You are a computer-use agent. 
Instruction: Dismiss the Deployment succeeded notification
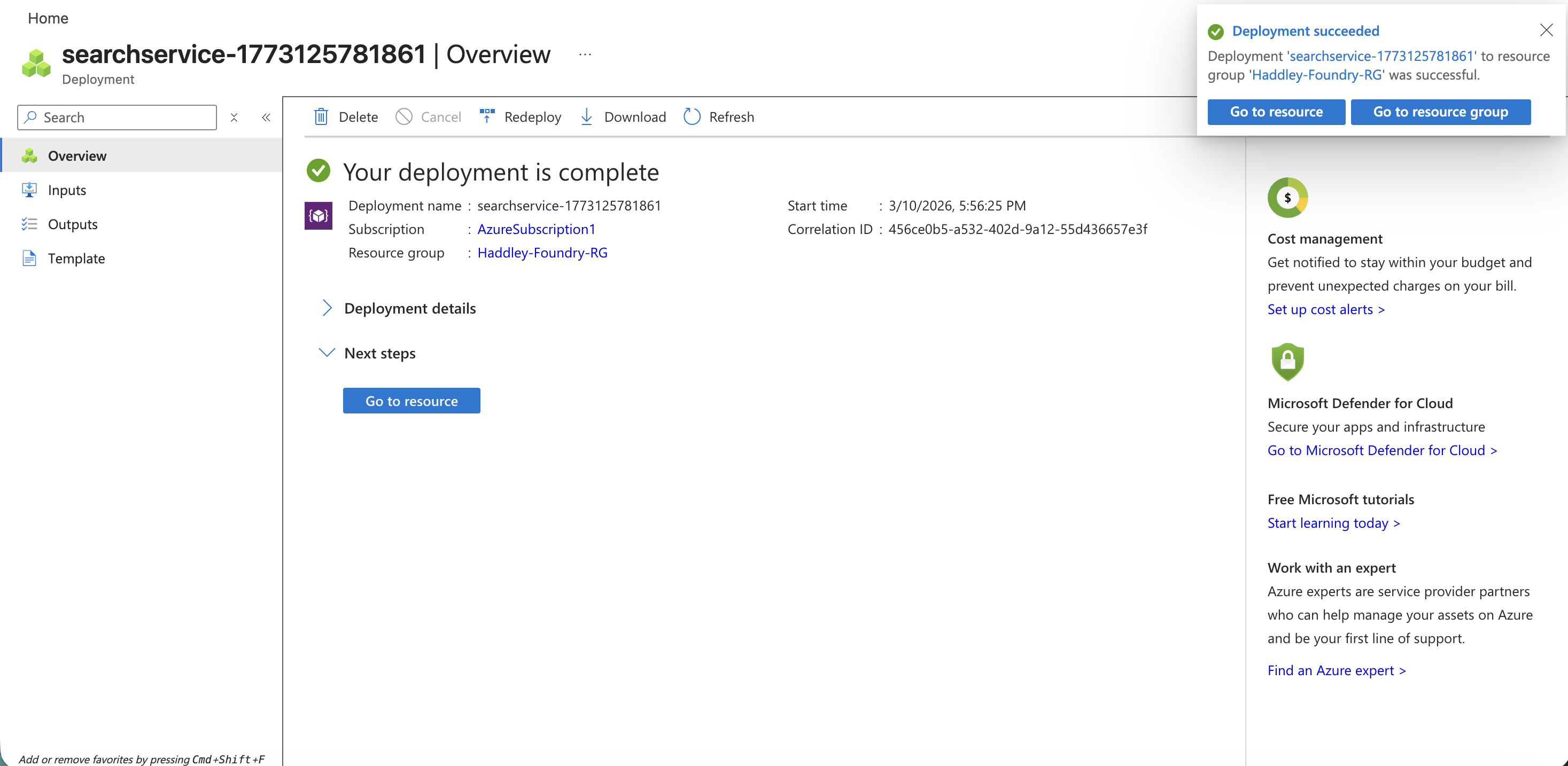coord(1546,29)
